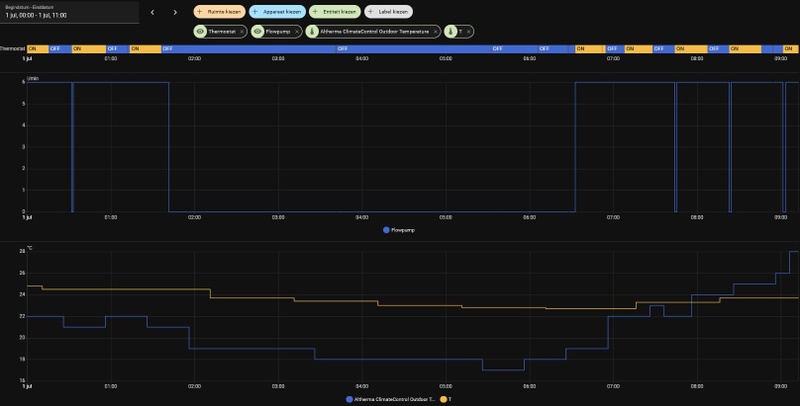Toggle Altherma ClimateControl Outdoor series in legend
The width and height of the screenshot is (800, 406).
[390, 399]
